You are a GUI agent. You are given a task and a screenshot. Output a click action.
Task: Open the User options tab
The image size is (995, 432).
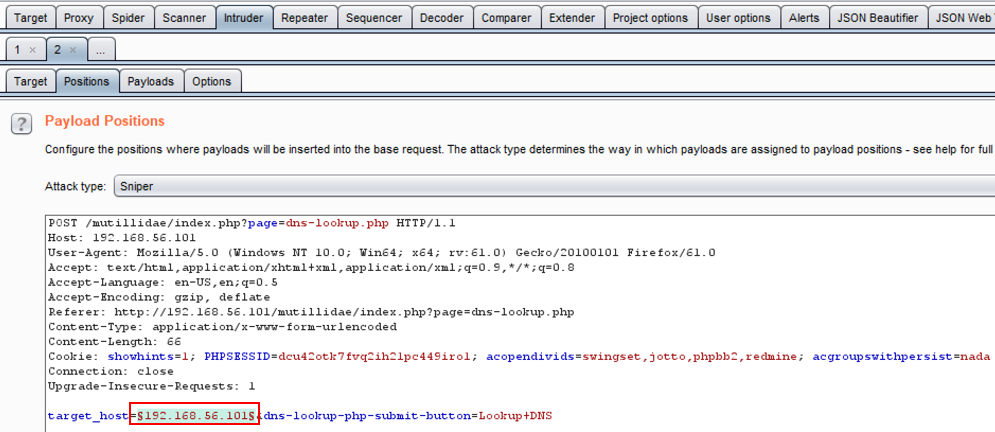coord(739,18)
